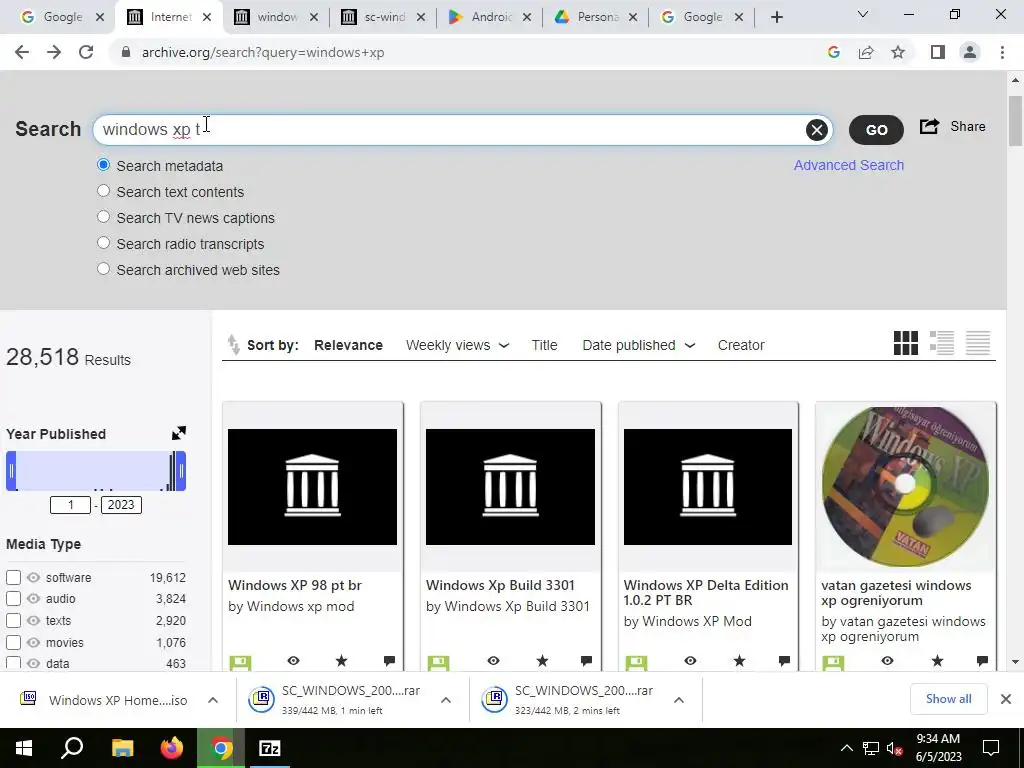Select Search metadata radio button
This screenshot has width=1024, height=768.
[103, 165]
